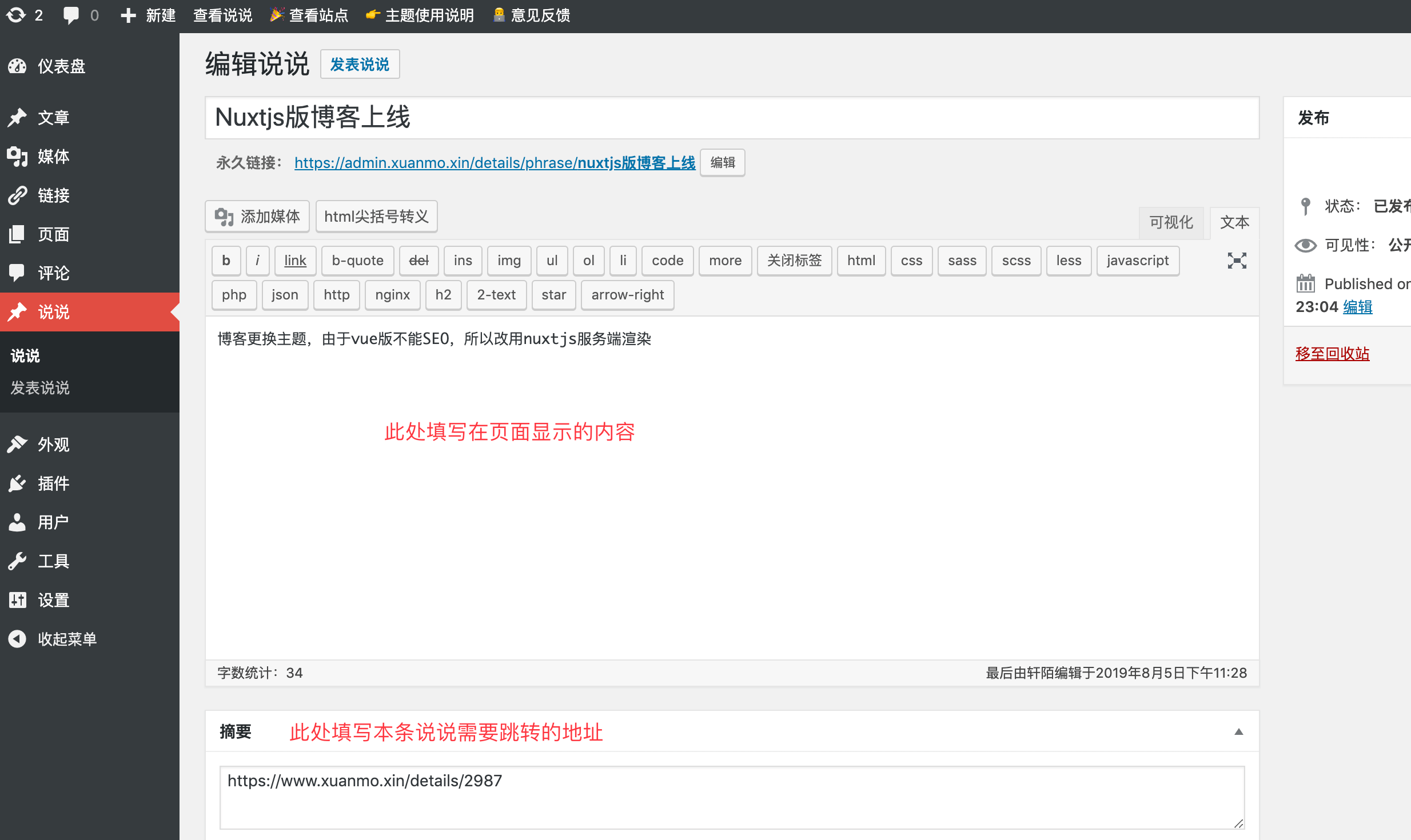Click the 新建 plus icon
This screenshot has height=840, width=1411.
pyautogui.click(x=128, y=15)
